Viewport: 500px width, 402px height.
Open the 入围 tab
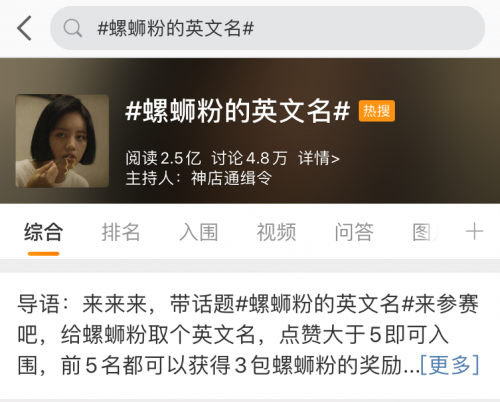[199, 232]
